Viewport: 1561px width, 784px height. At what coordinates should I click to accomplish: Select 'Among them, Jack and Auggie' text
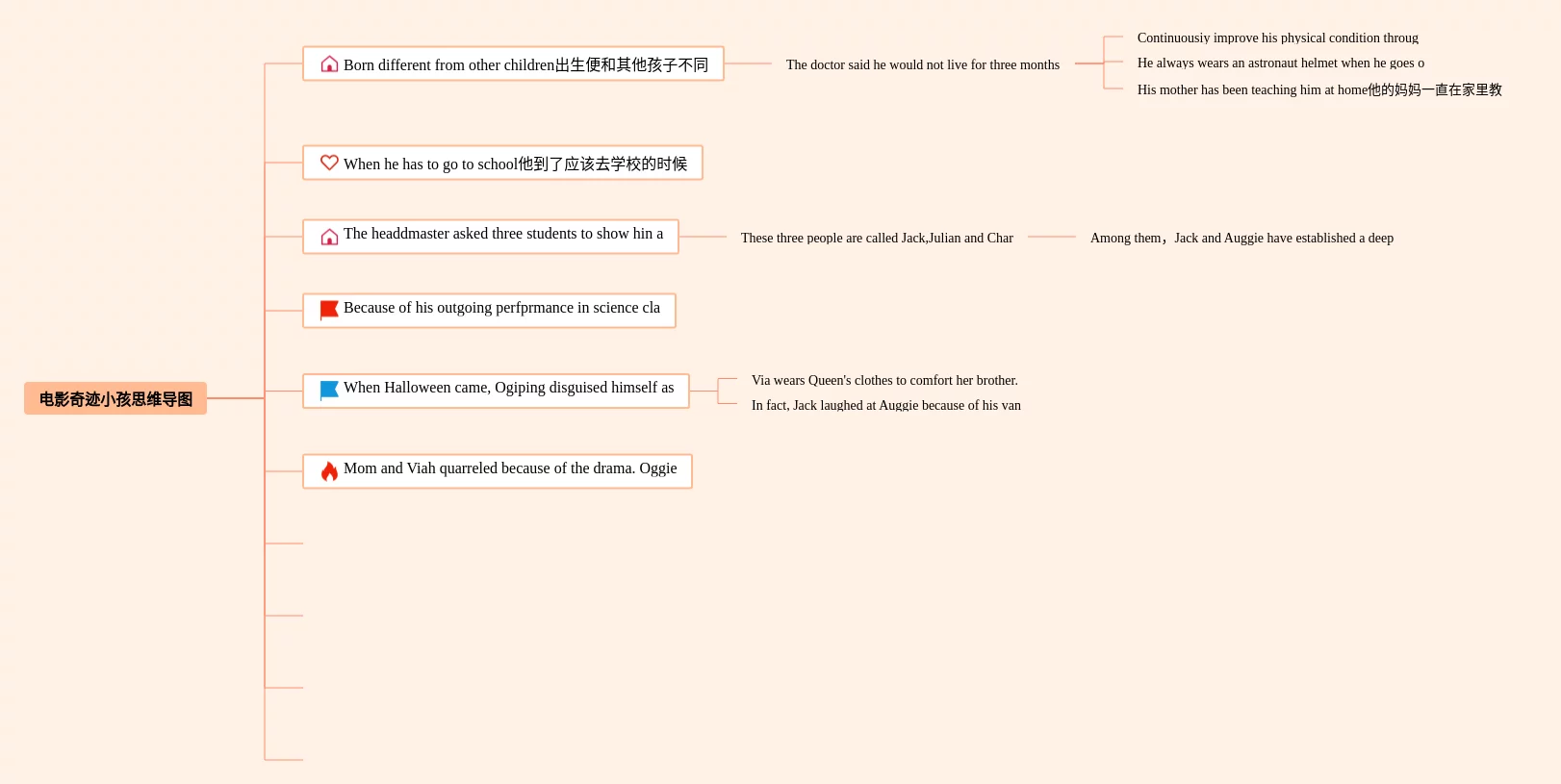pyautogui.click(x=1241, y=238)
